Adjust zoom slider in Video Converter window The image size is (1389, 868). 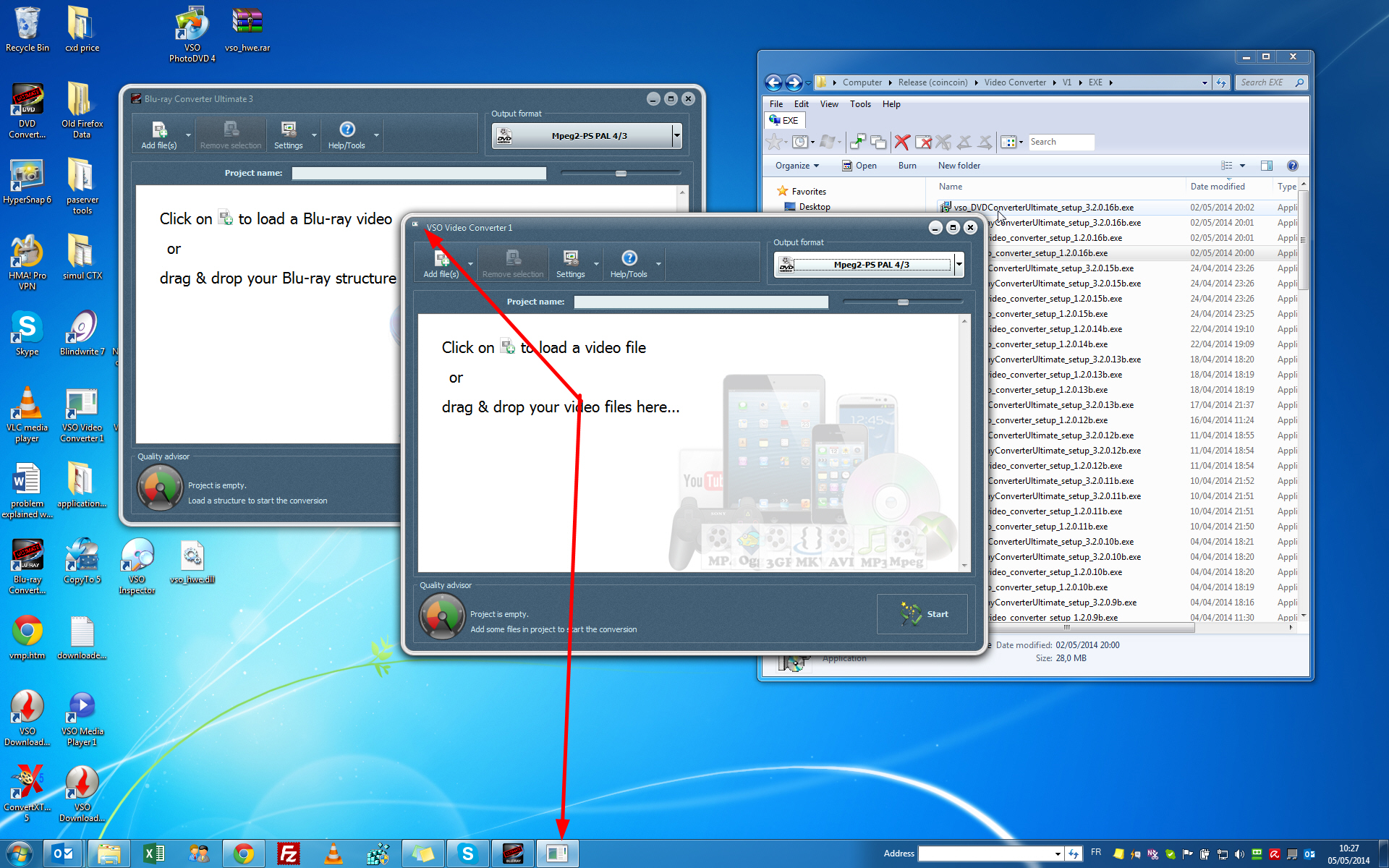(903, 302)
